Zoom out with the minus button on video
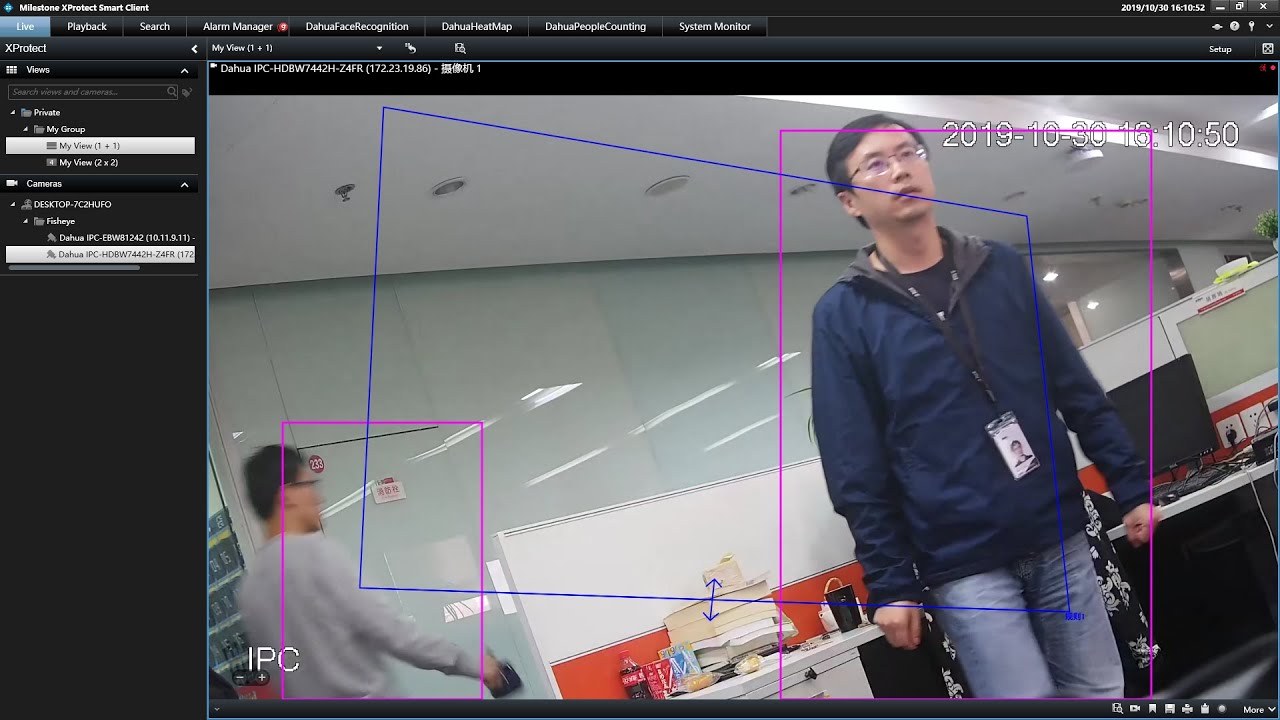1280x720 pixels. pyautogui.click(x=239, y=678)
